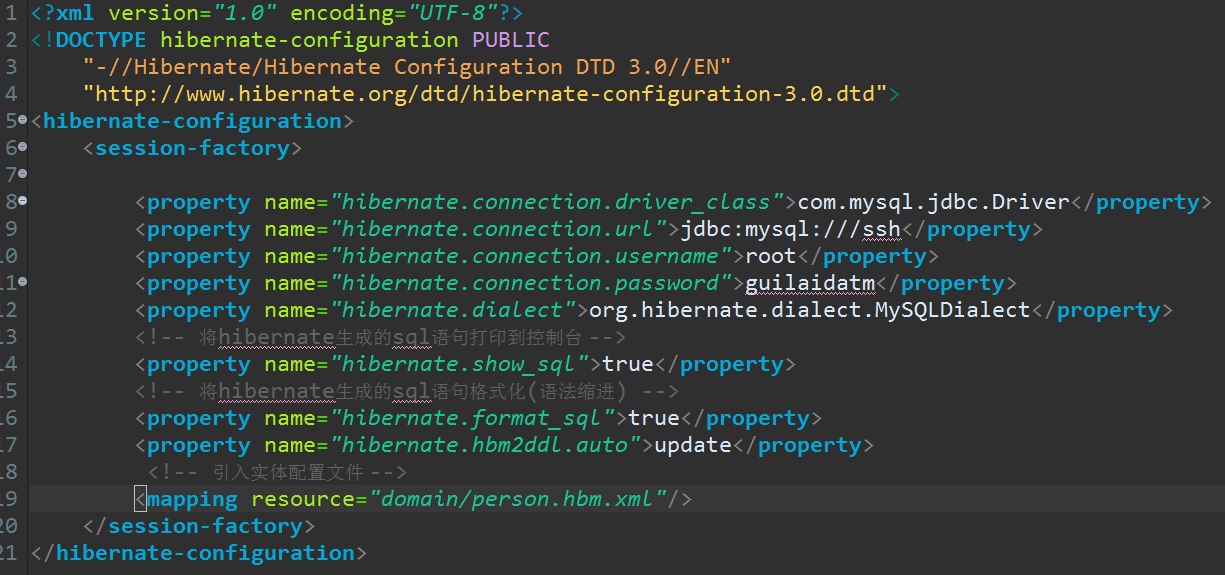Image resolution: width=1225 pixels, height=575 pixels.
Task: Place cursor in com.mysql.jdbc.Driver value
Action: point(934,202)
